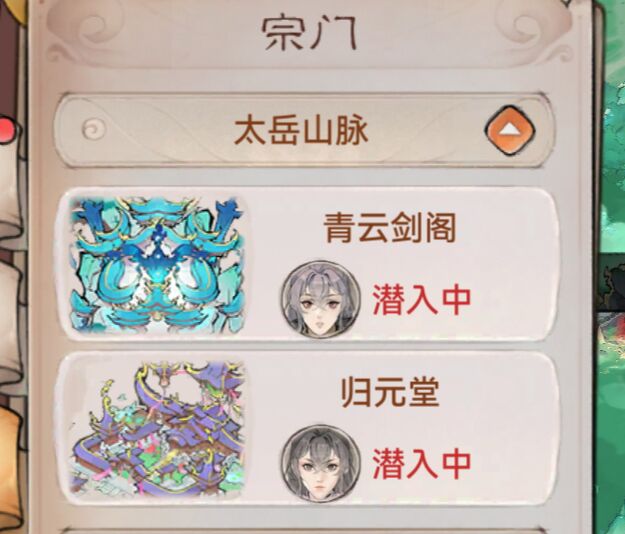This screenshot has height=534, width=625.
Task: Open the 青云剑阁 blue palace thumbnail
Action: click(x=157, y=265)
